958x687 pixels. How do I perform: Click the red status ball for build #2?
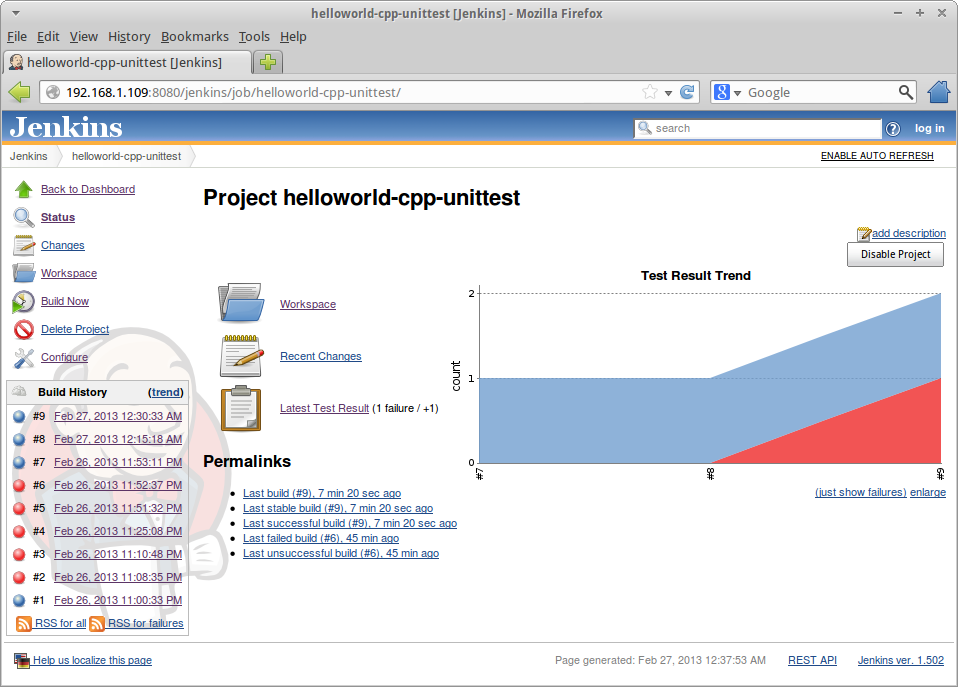click(x=20, y=578)
